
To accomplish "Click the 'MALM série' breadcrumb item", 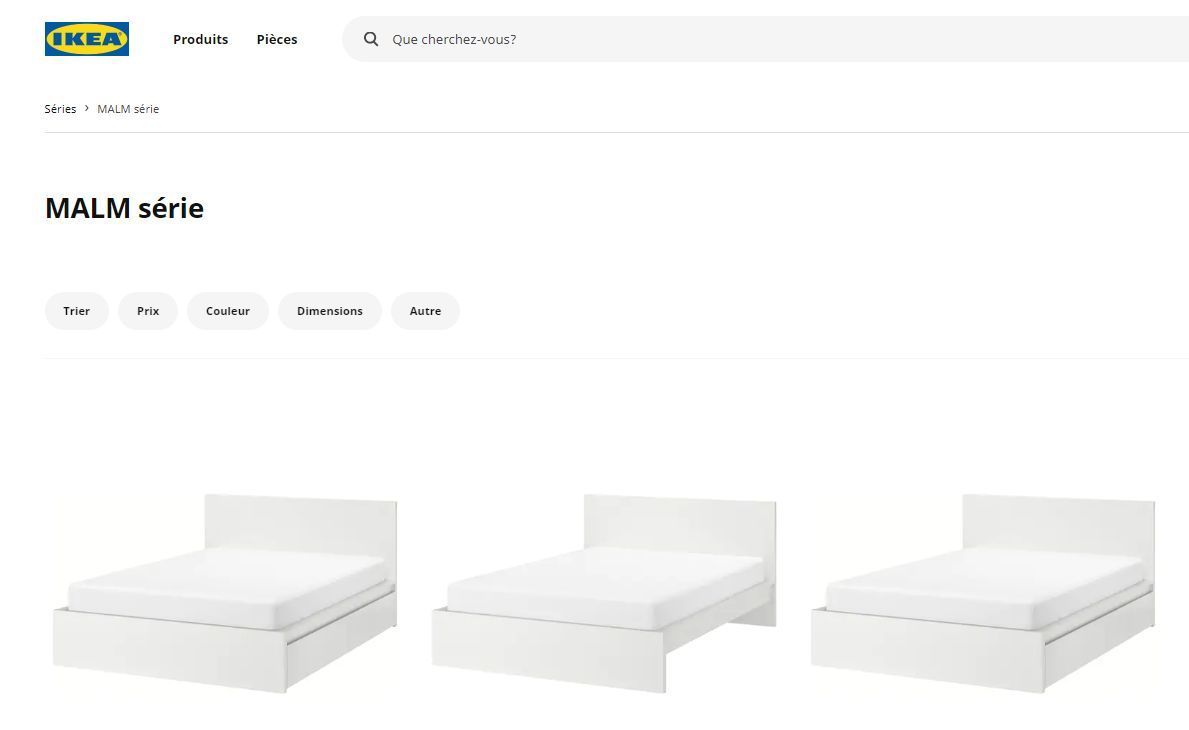I will coord(128,109).
